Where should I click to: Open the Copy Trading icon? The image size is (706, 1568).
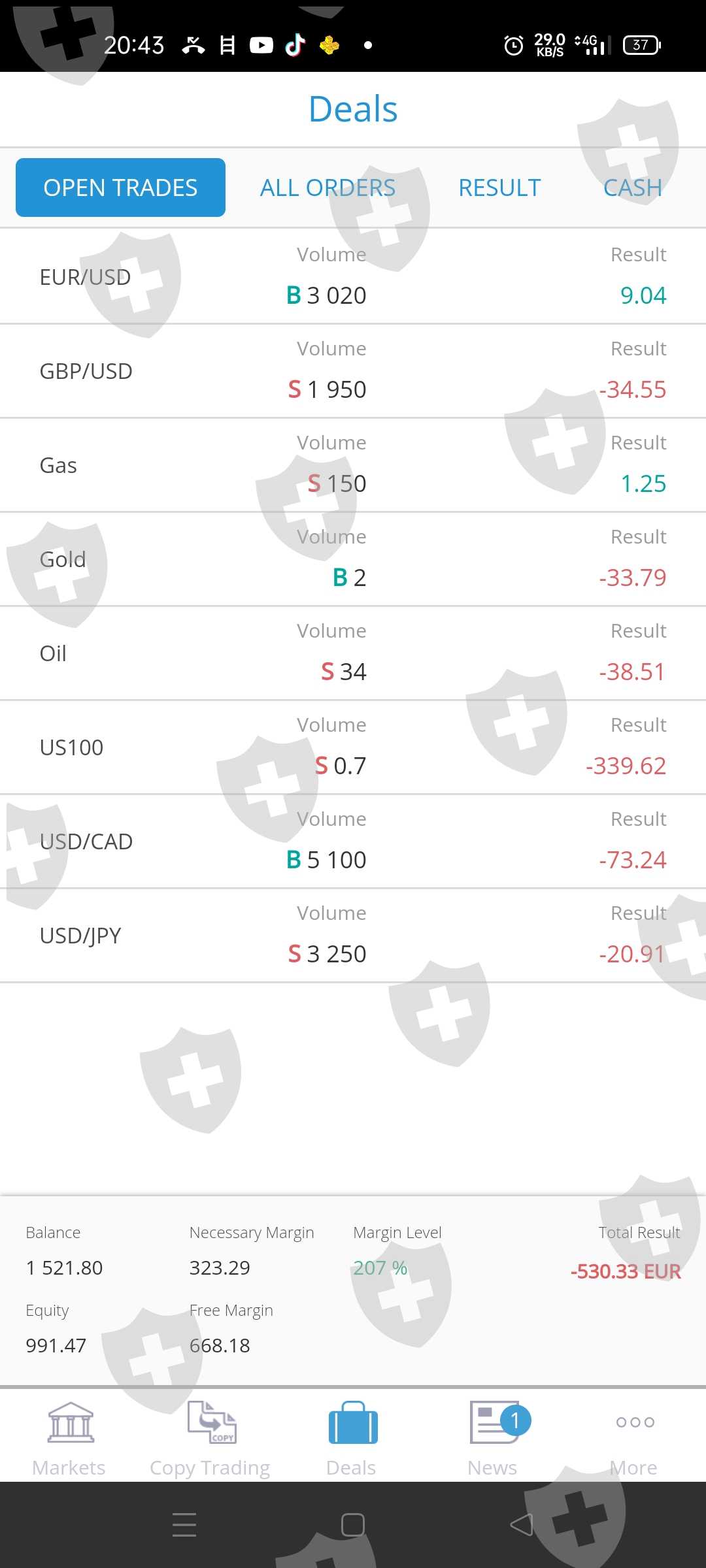(x=210, y=1423)
